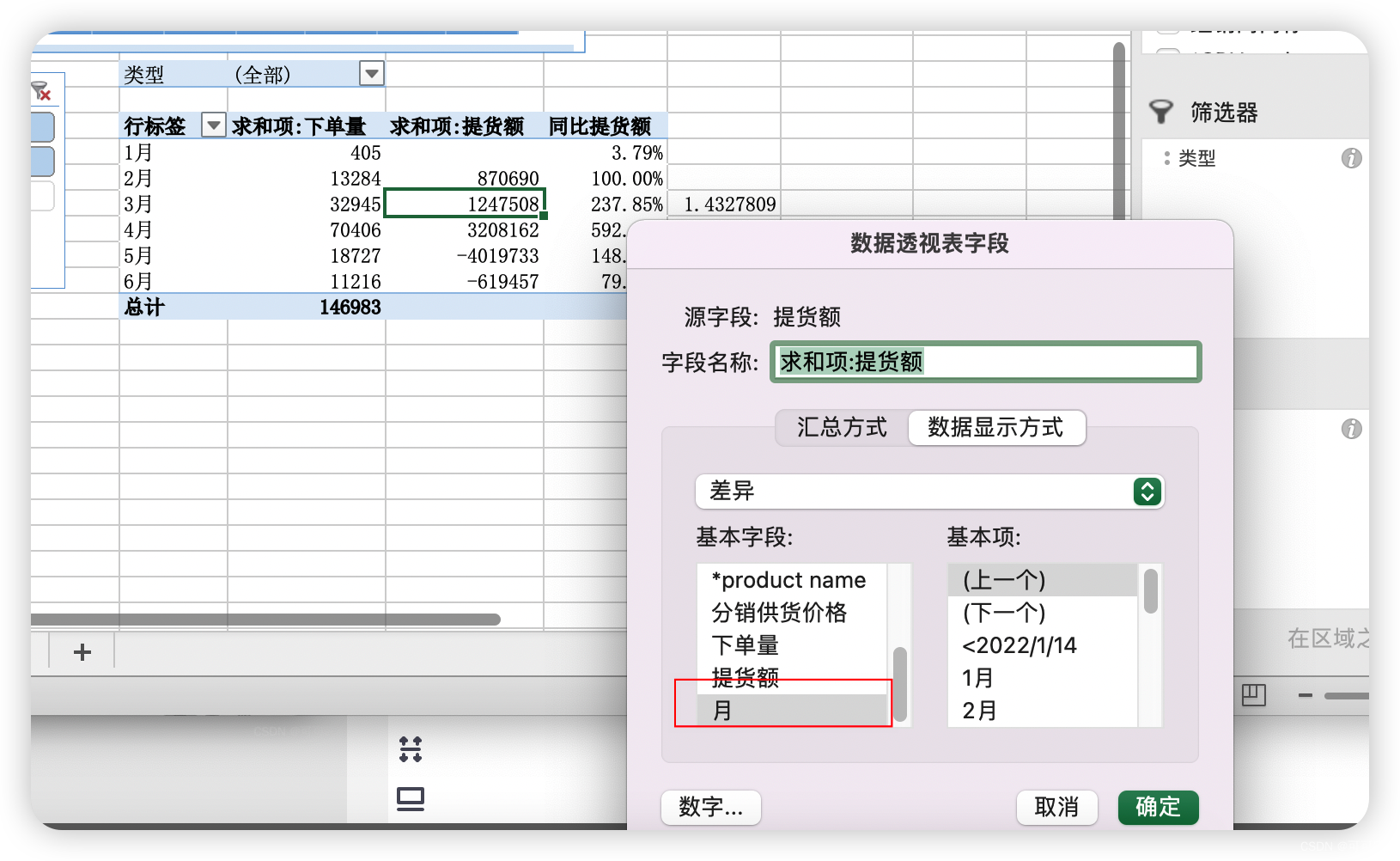Select cell 870690 in 2月 row

tap(465, 179)
